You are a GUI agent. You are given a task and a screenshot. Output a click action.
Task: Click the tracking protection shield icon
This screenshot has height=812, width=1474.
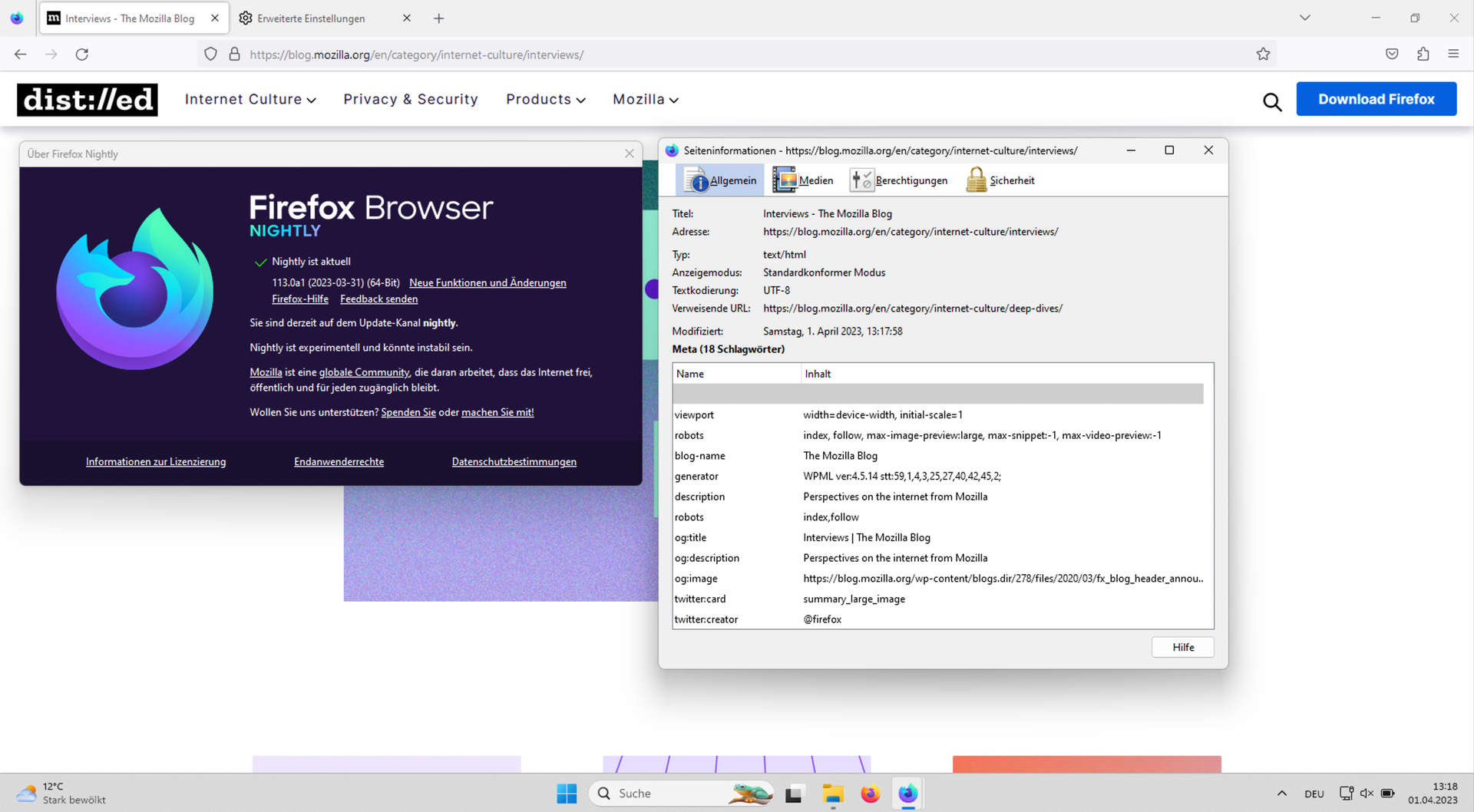(210, 54)
